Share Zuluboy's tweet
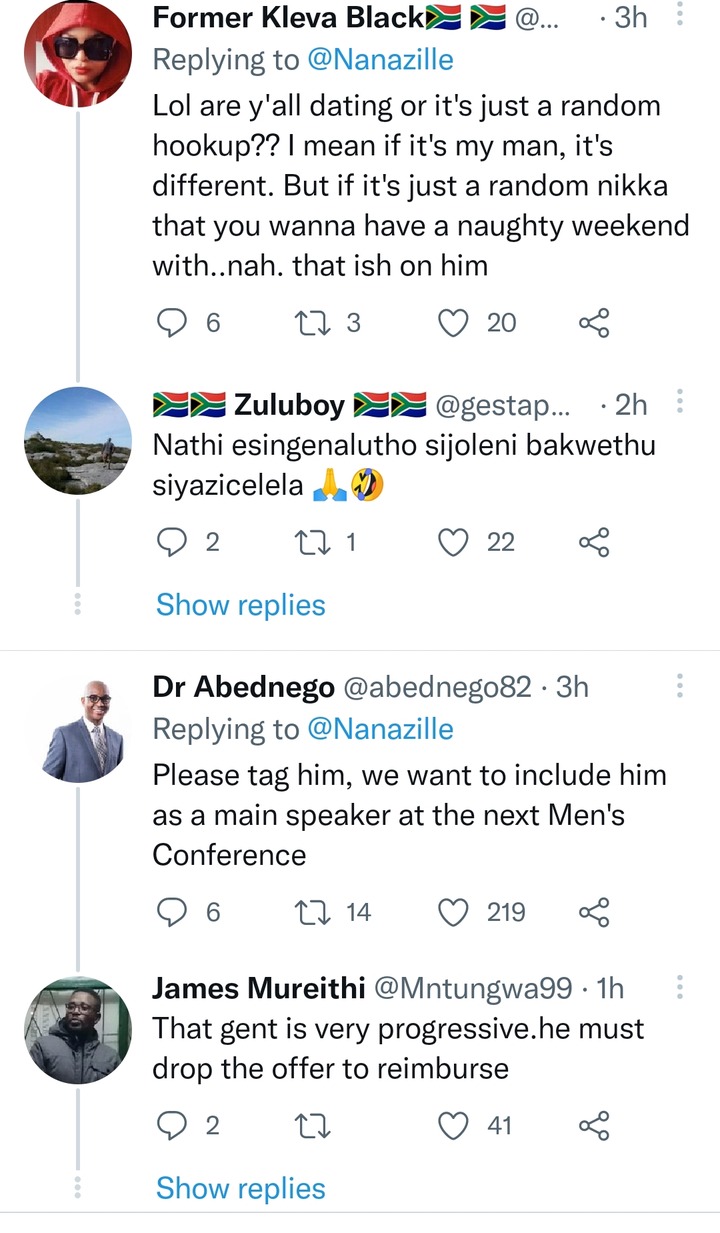 [x=594, y=542]
